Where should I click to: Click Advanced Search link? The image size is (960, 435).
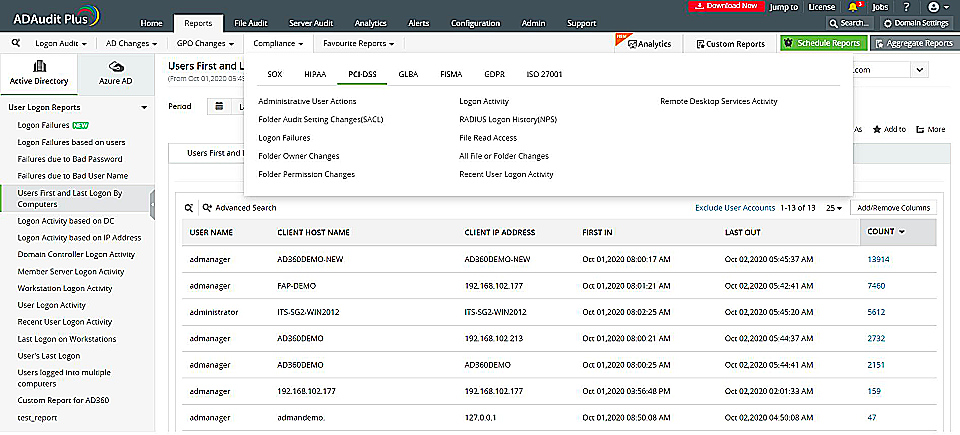[240, 208]
